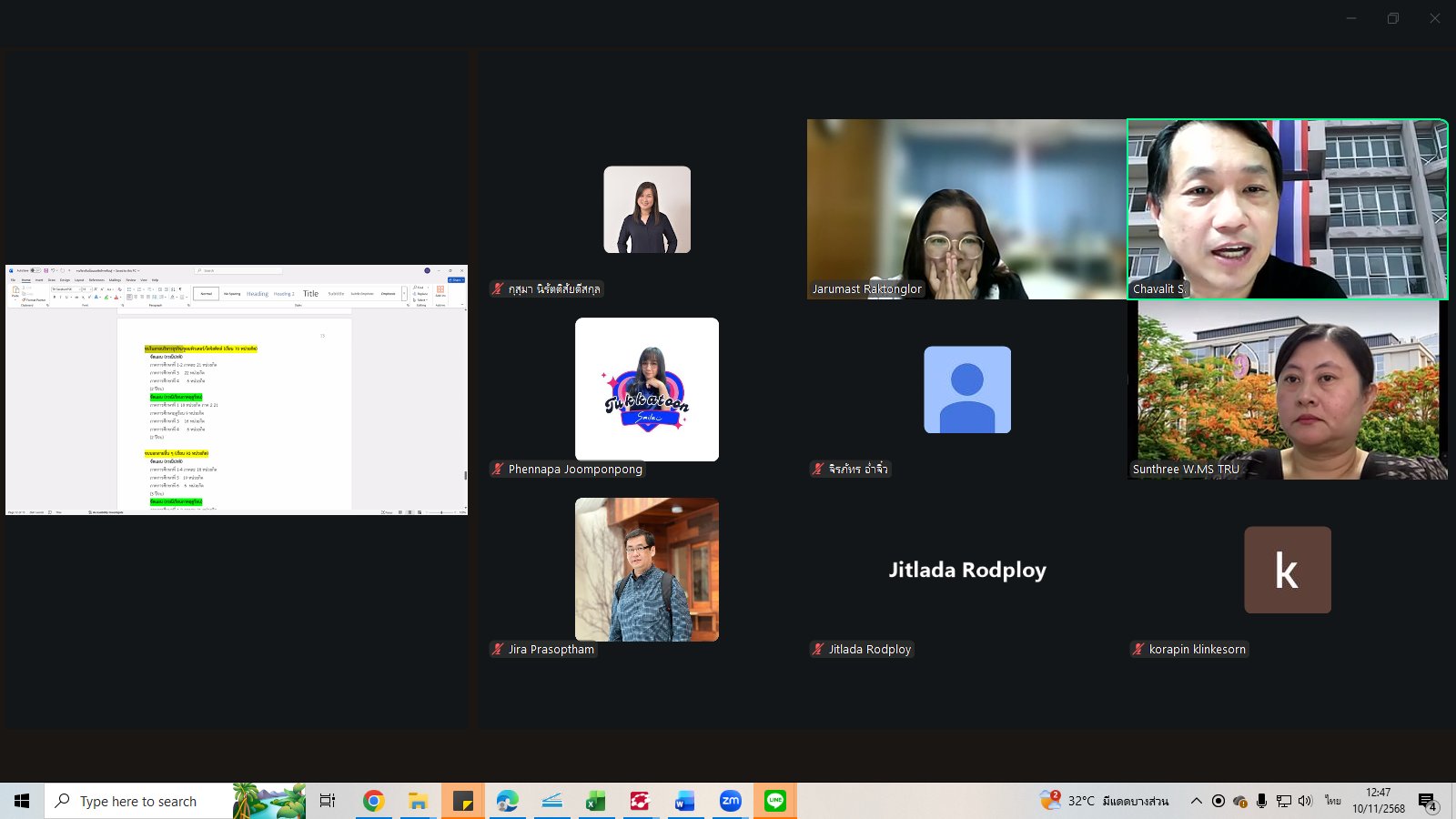1456x819 pixels.
Task: Open the clock and date flyout
Action: click(x=1378, y=801)
